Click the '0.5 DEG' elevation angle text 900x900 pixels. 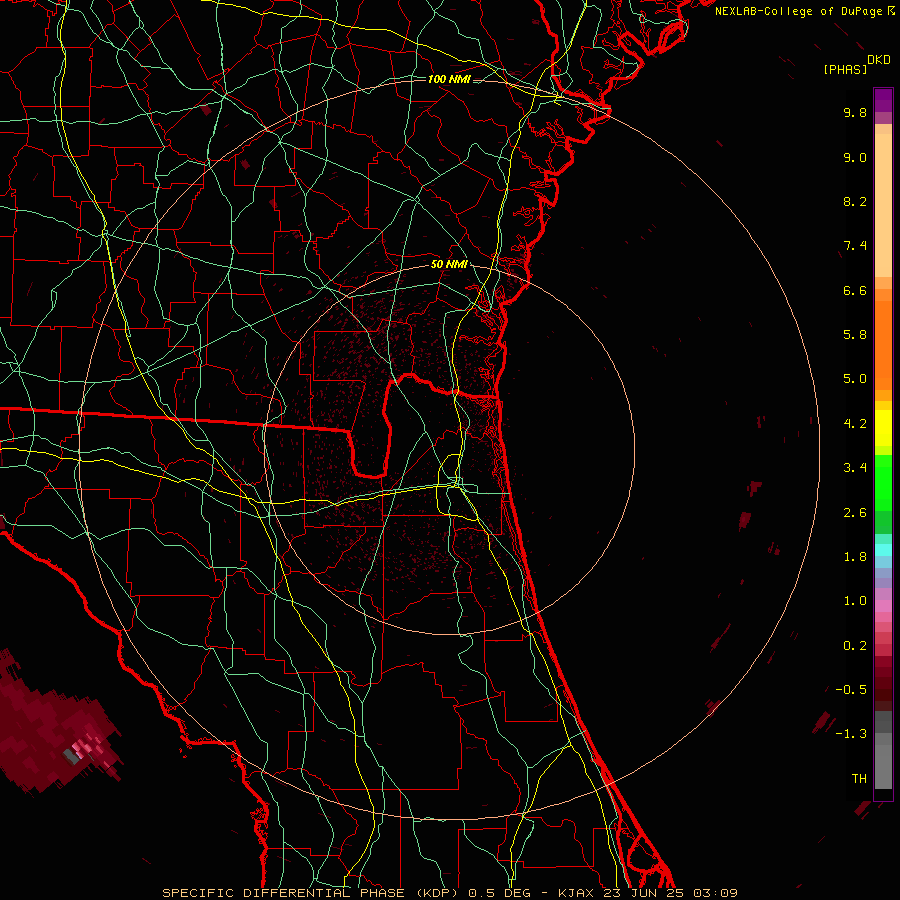(503, 893)
